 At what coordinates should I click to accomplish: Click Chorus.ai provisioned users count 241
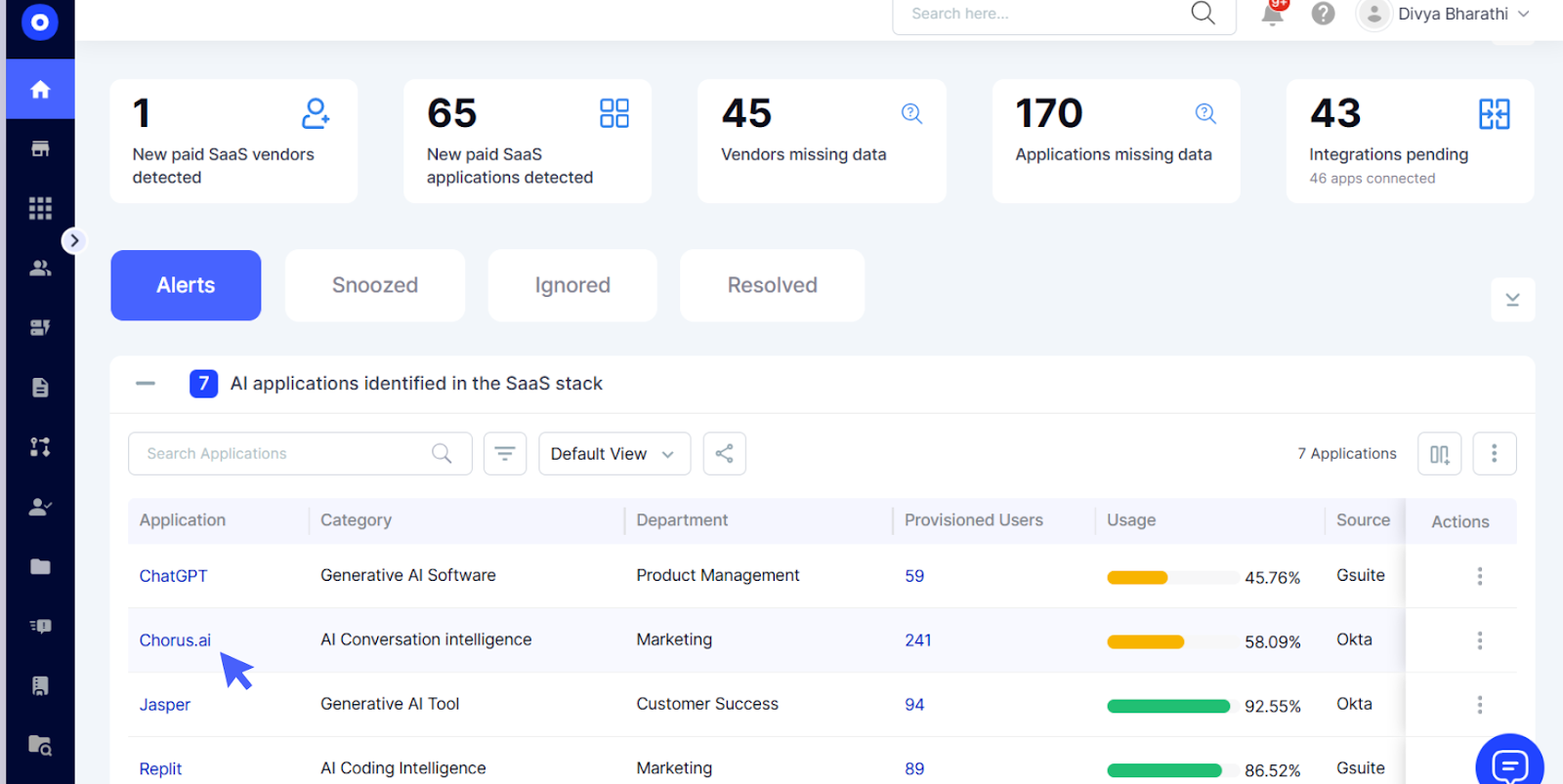click(917, 640)
